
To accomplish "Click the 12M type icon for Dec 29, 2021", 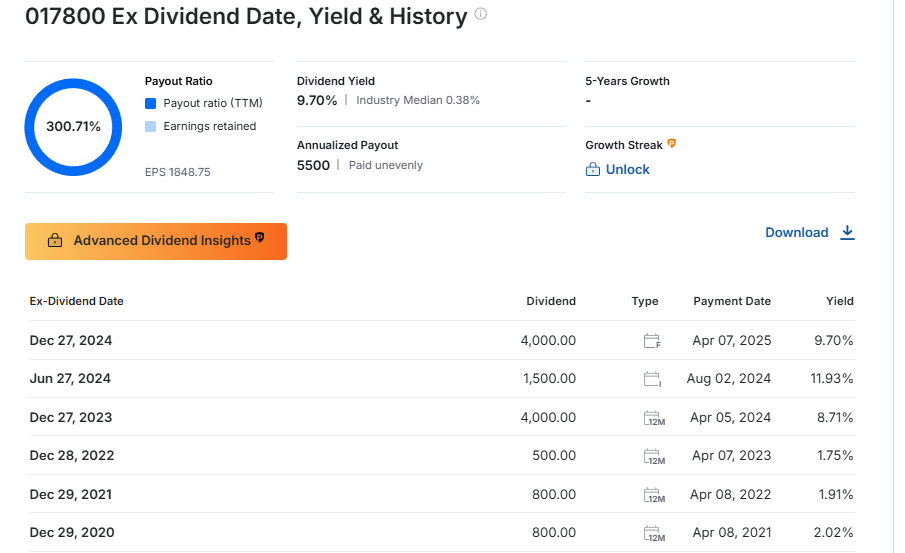I will point(653,494).
